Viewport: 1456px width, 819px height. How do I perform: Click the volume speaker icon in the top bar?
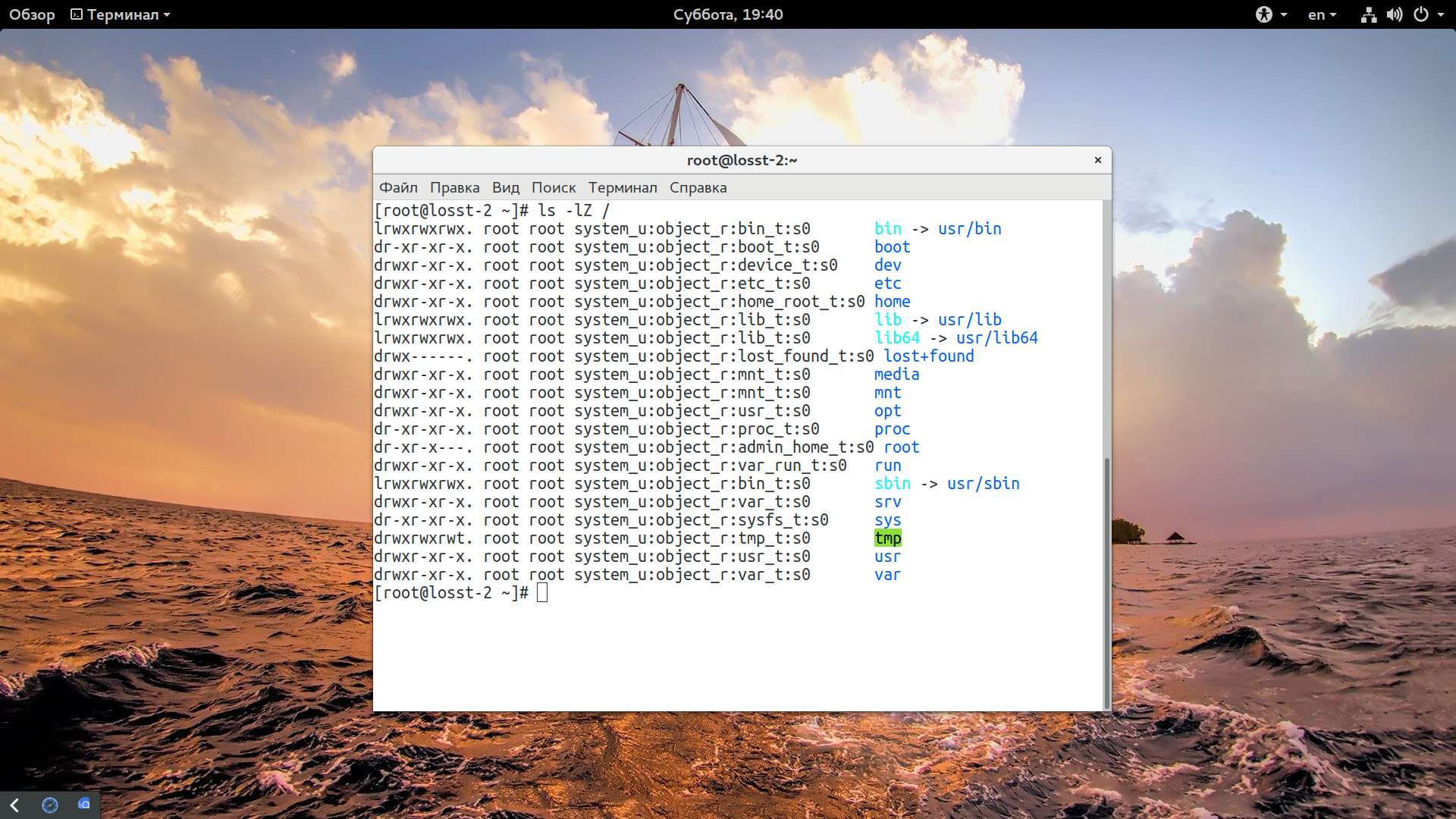1395,14
